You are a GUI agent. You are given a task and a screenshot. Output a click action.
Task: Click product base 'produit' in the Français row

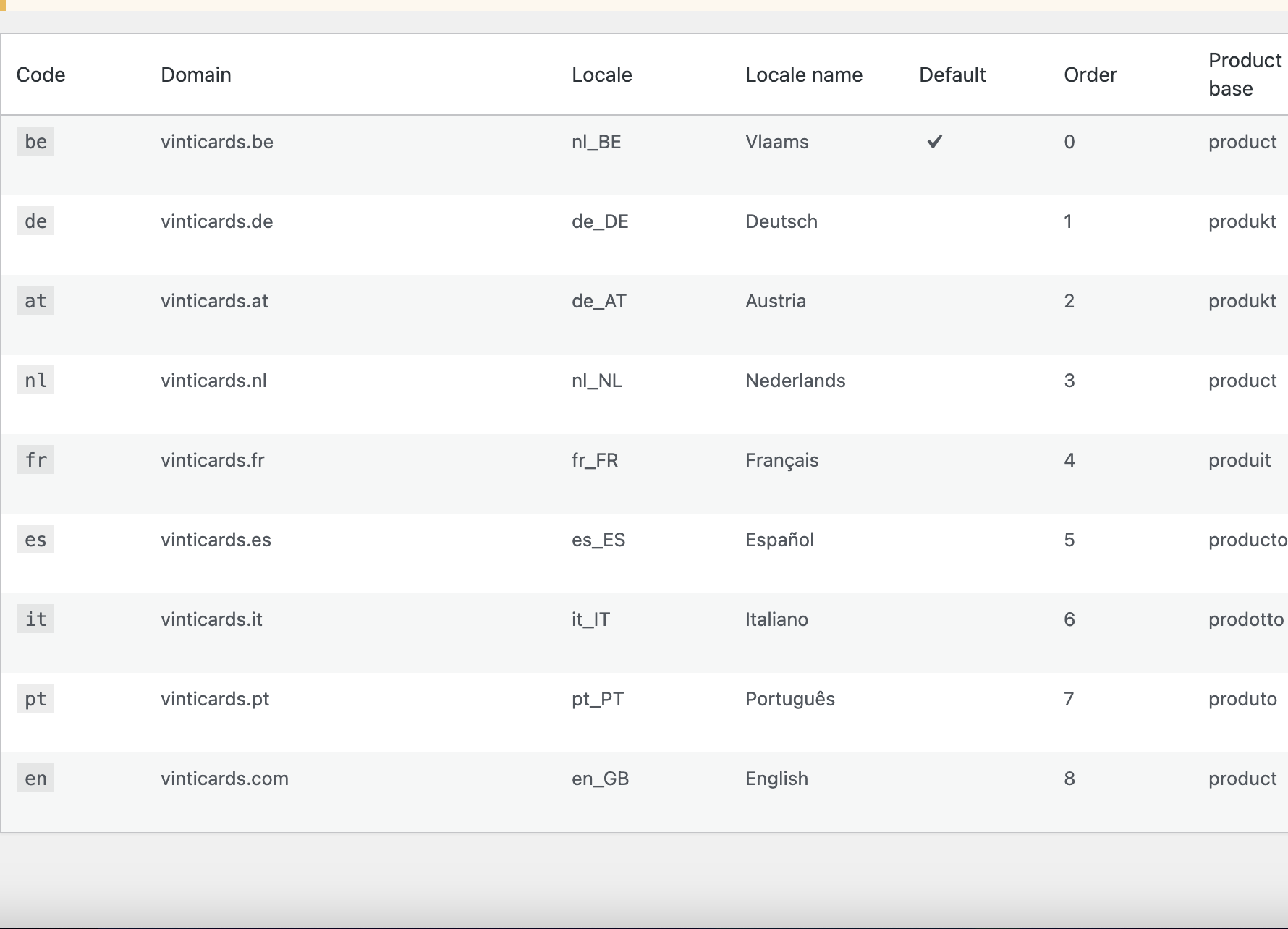coord(1240,460)
